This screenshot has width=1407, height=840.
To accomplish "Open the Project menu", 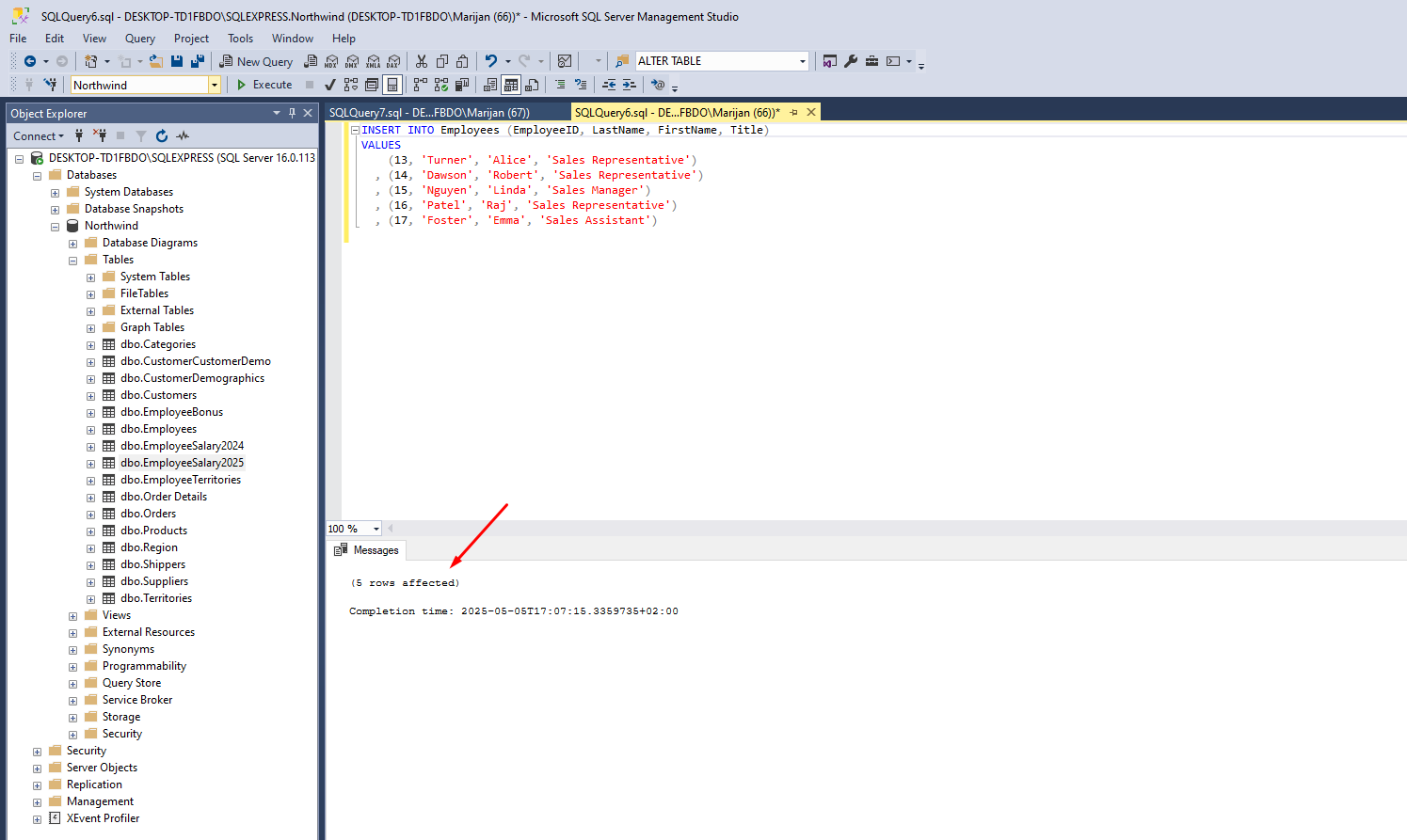I will pyautogui.click(x=191, y=39).
